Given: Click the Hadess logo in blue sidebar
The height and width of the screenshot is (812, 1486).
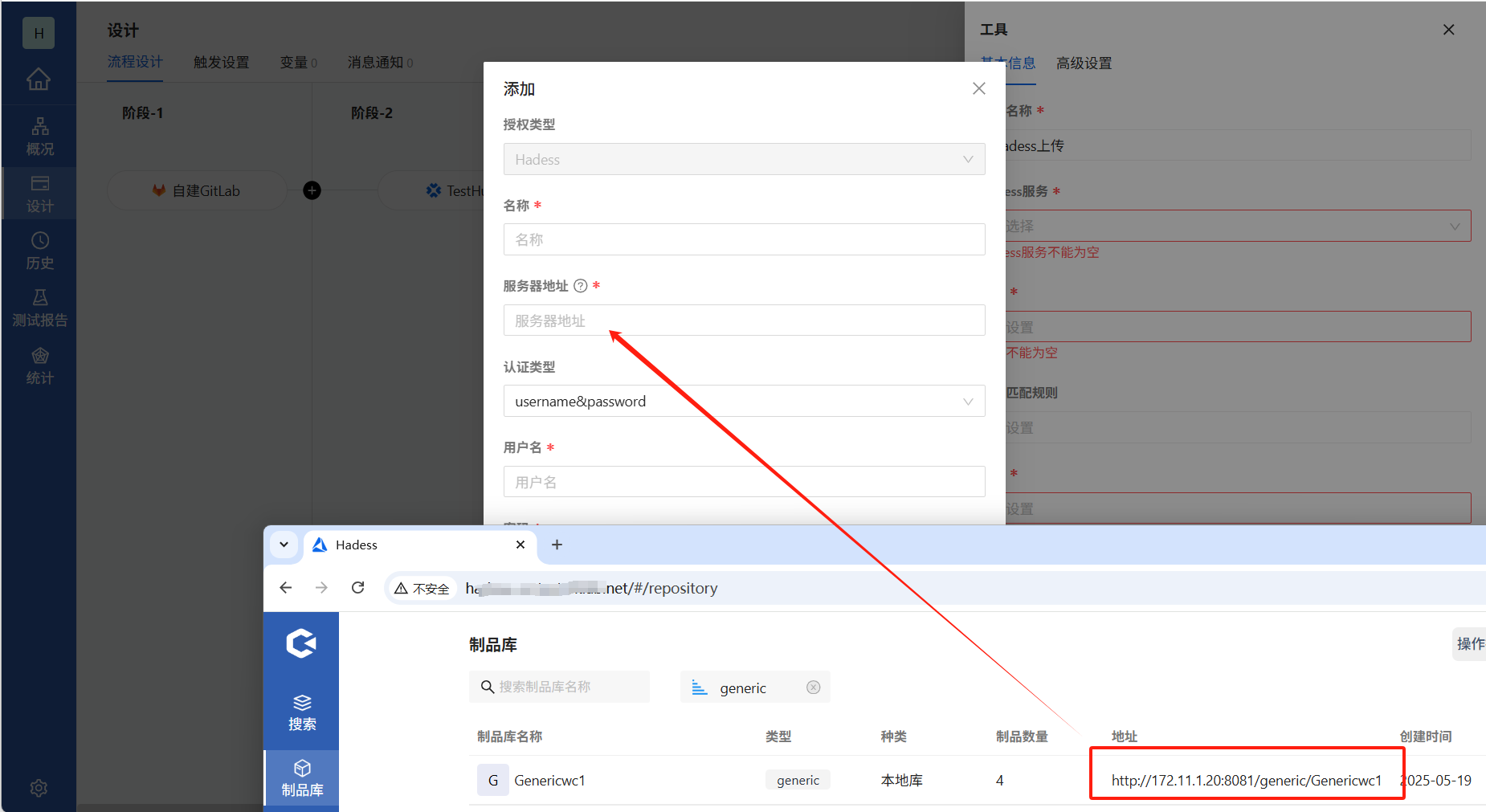Looking at the screenshot, I should 301,643.
